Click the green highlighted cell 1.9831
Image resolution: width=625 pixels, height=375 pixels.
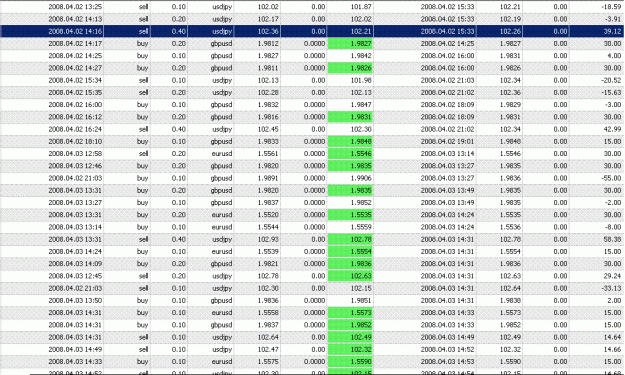(350, 117)
